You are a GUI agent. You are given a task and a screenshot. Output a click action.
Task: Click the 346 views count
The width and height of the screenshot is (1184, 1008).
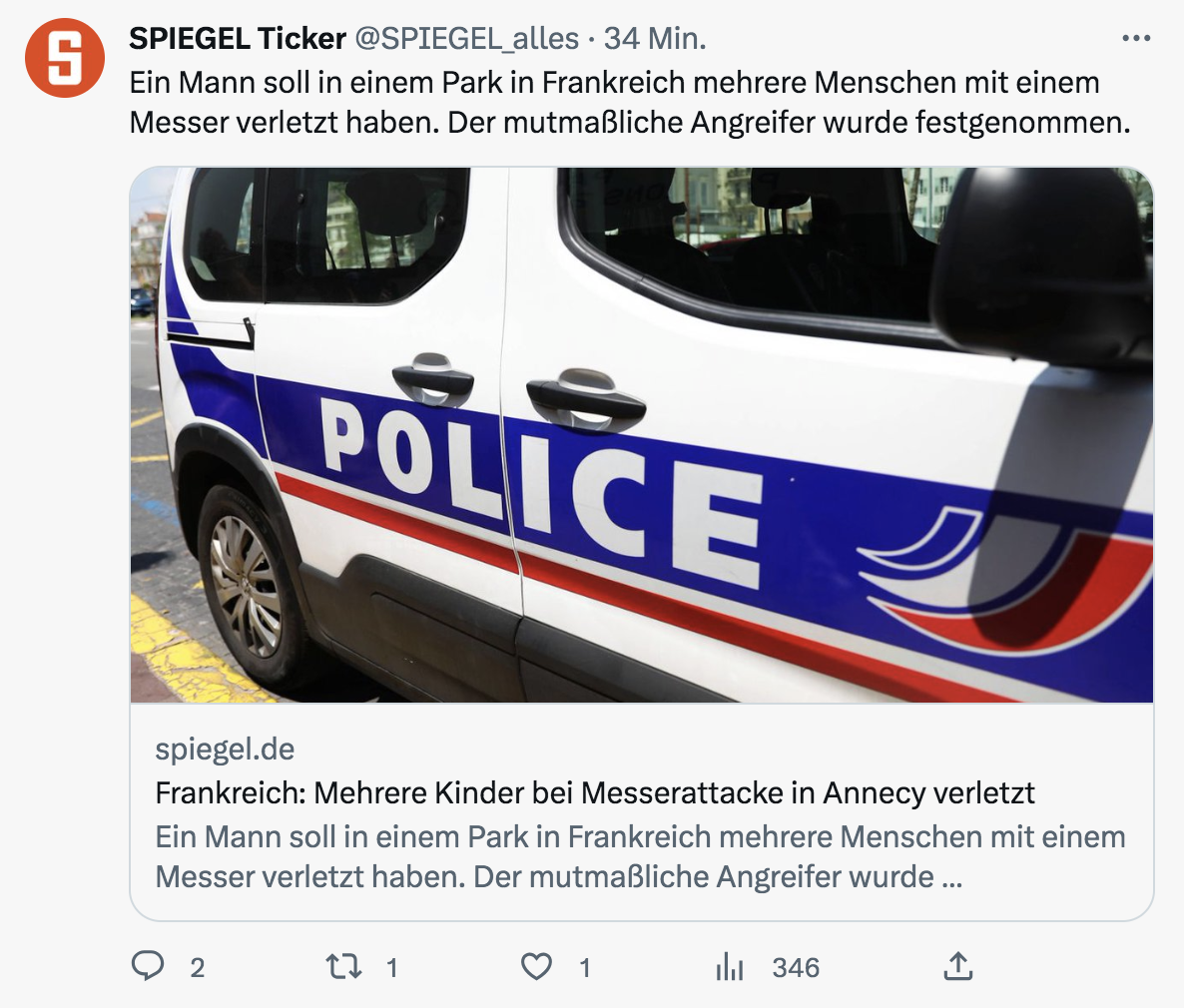click(796, 968)
